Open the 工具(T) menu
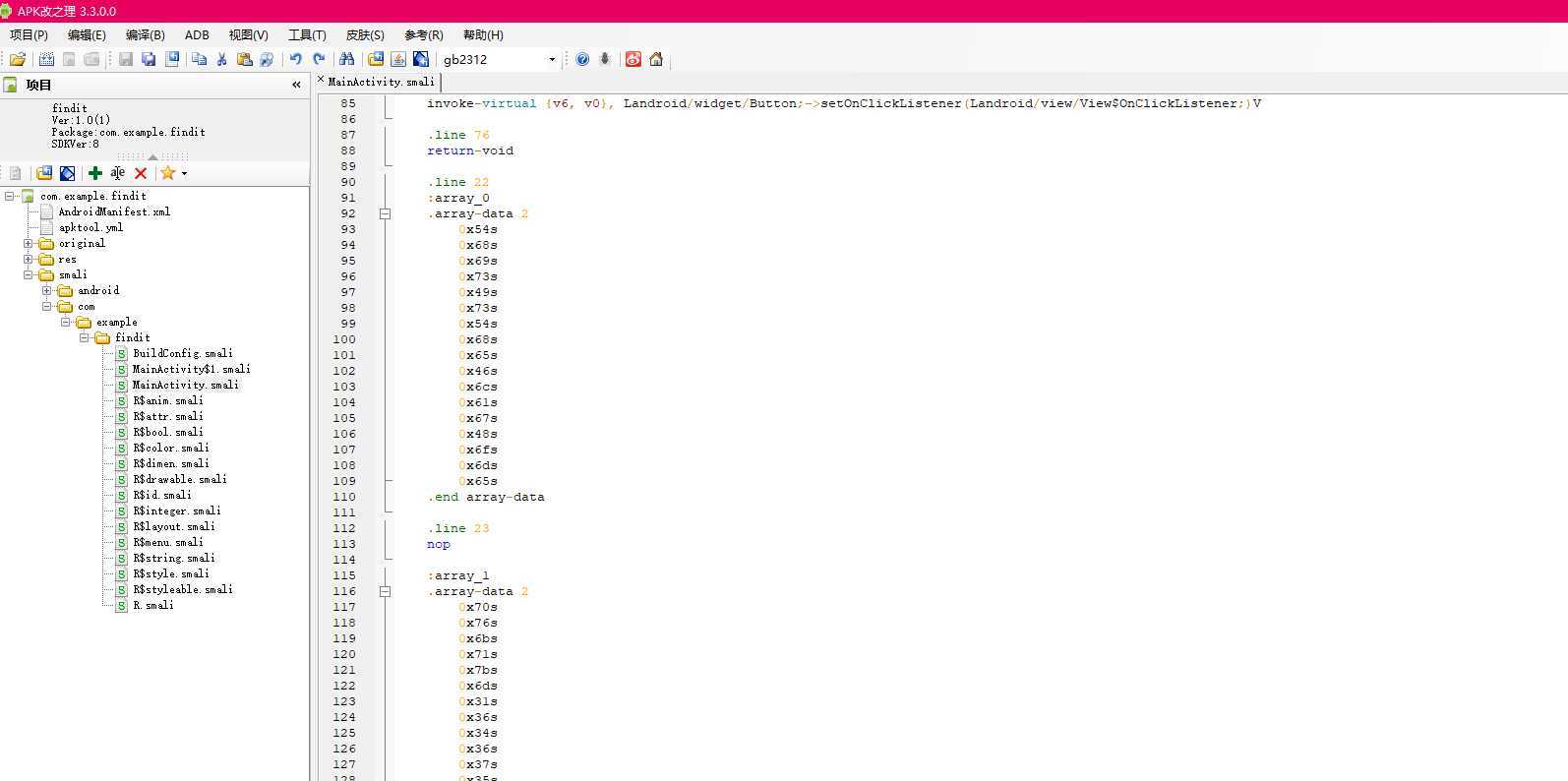The width and height of the screenshot is (1568, 781). click(307, 34)
